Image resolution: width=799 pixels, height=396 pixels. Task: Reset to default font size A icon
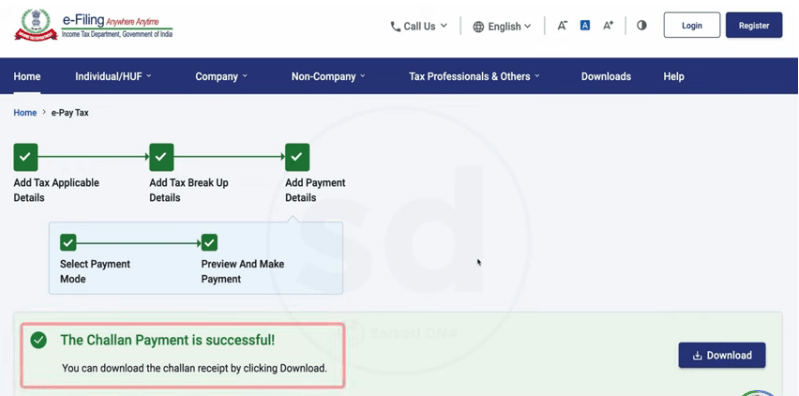[x=585, y=25]
